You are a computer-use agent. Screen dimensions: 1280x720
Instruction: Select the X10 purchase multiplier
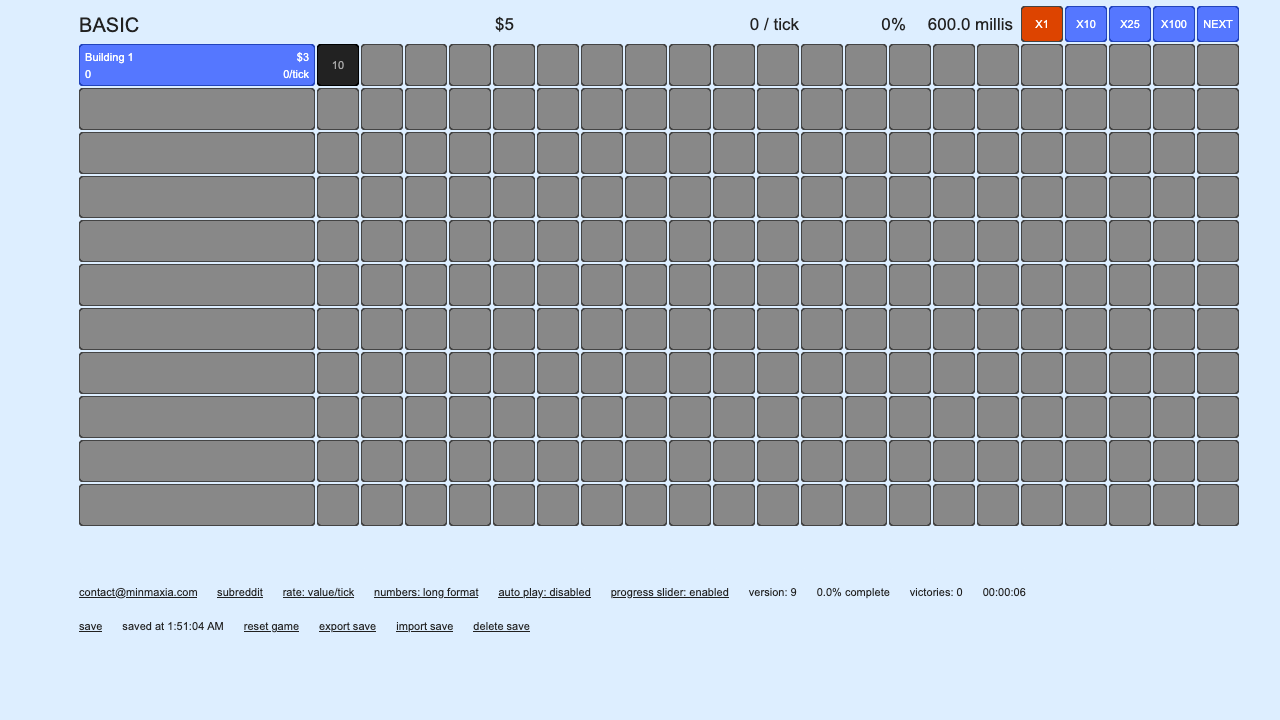coord(1086,24)
